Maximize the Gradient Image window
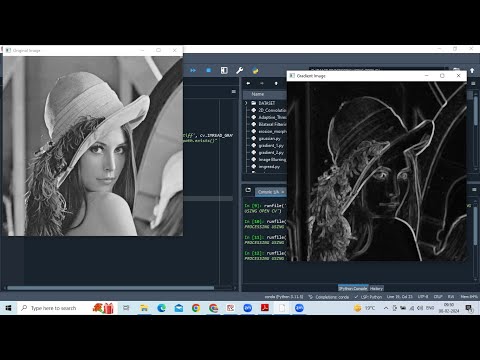 pyautogui.click(x=442, y=76)
